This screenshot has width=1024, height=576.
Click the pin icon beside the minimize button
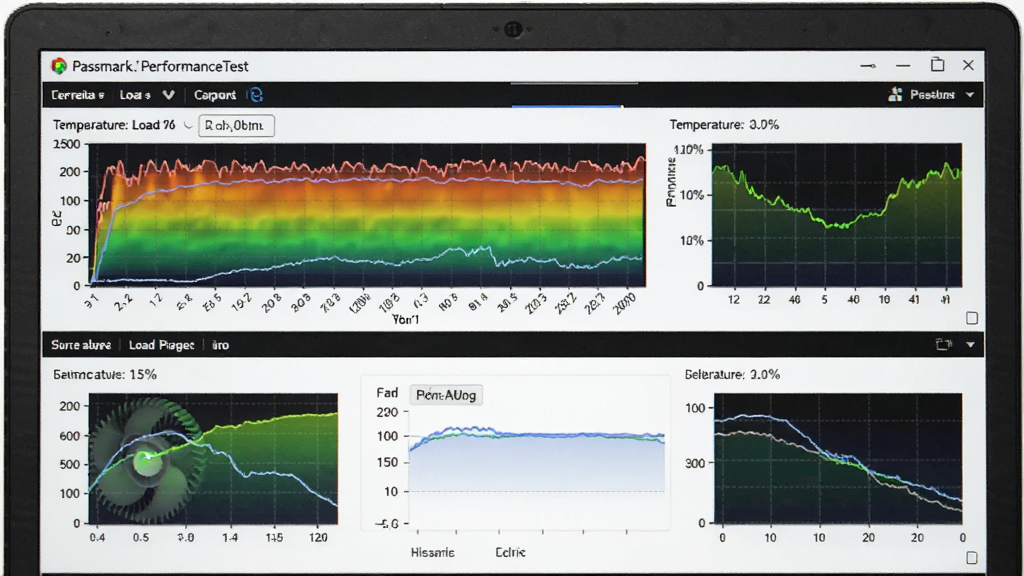click(868, 66)
